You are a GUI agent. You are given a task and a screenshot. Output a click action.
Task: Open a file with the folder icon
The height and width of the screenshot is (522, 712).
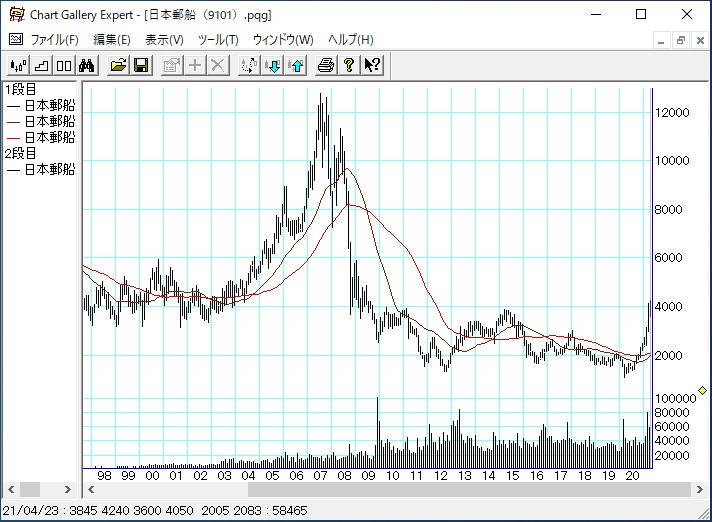[x=118, y=66]
